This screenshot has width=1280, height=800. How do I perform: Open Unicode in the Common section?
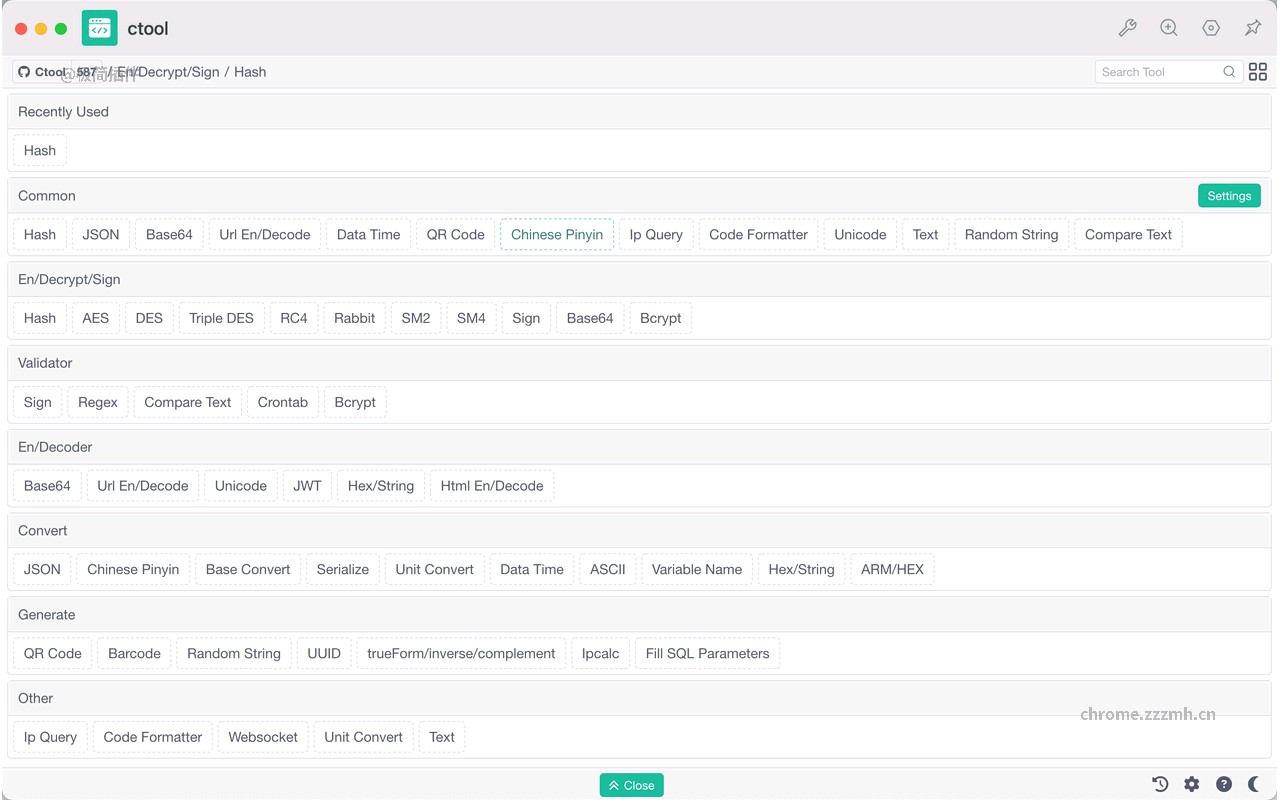tap(860, 235)
